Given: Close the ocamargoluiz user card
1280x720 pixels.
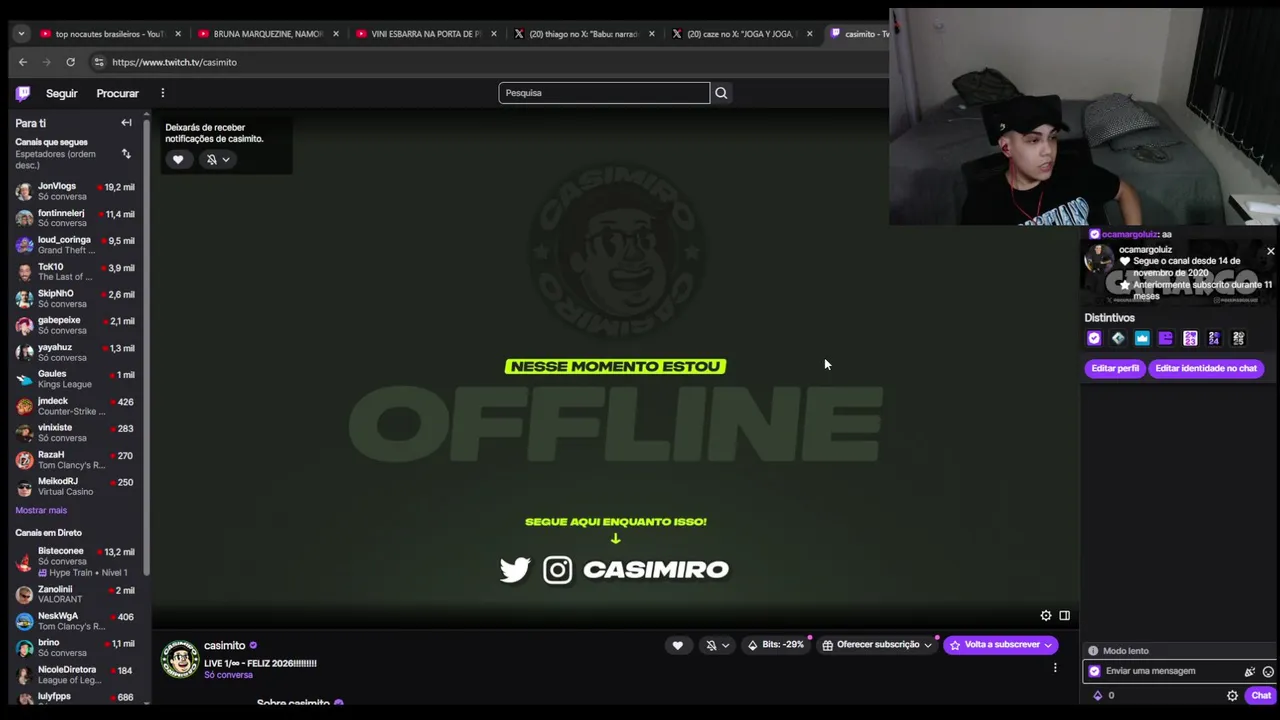Looking at the screenshot, I should (1270, 251).
